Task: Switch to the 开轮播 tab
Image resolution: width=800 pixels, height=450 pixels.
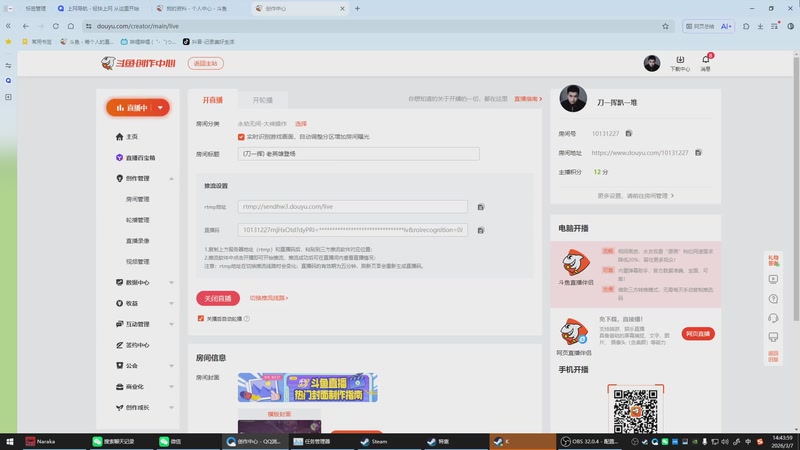Action: pos(262,100)
